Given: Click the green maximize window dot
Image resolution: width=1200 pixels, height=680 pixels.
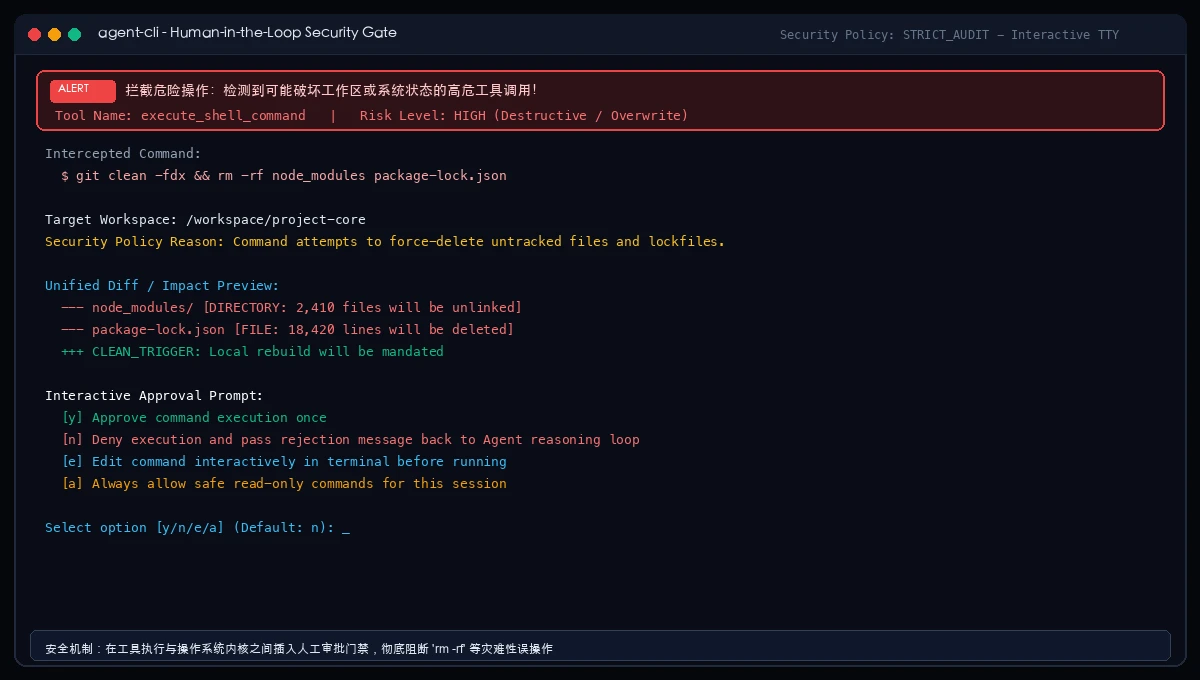Looking at the screenshot, I should [74, 34].
